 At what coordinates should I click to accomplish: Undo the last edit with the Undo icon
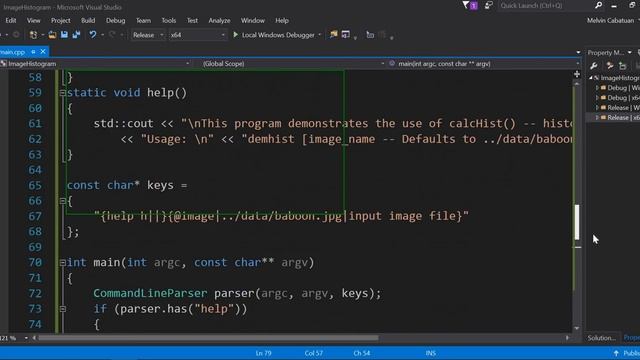(93, 35)
